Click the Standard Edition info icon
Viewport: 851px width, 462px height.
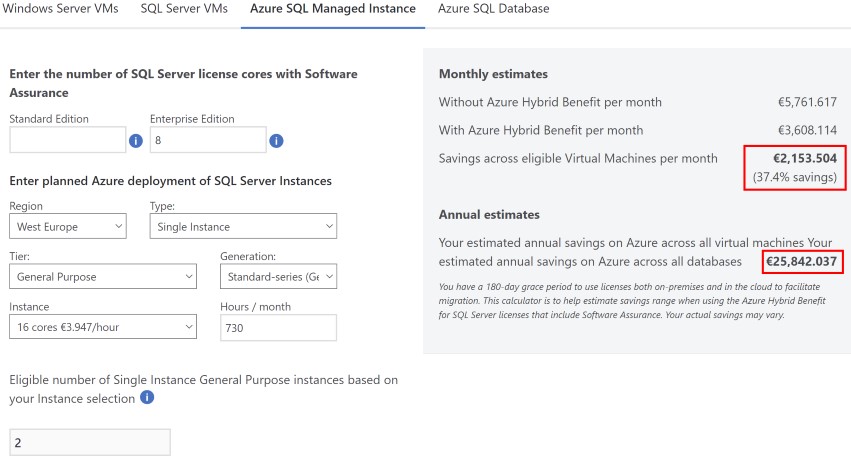(x=136, y=141)
